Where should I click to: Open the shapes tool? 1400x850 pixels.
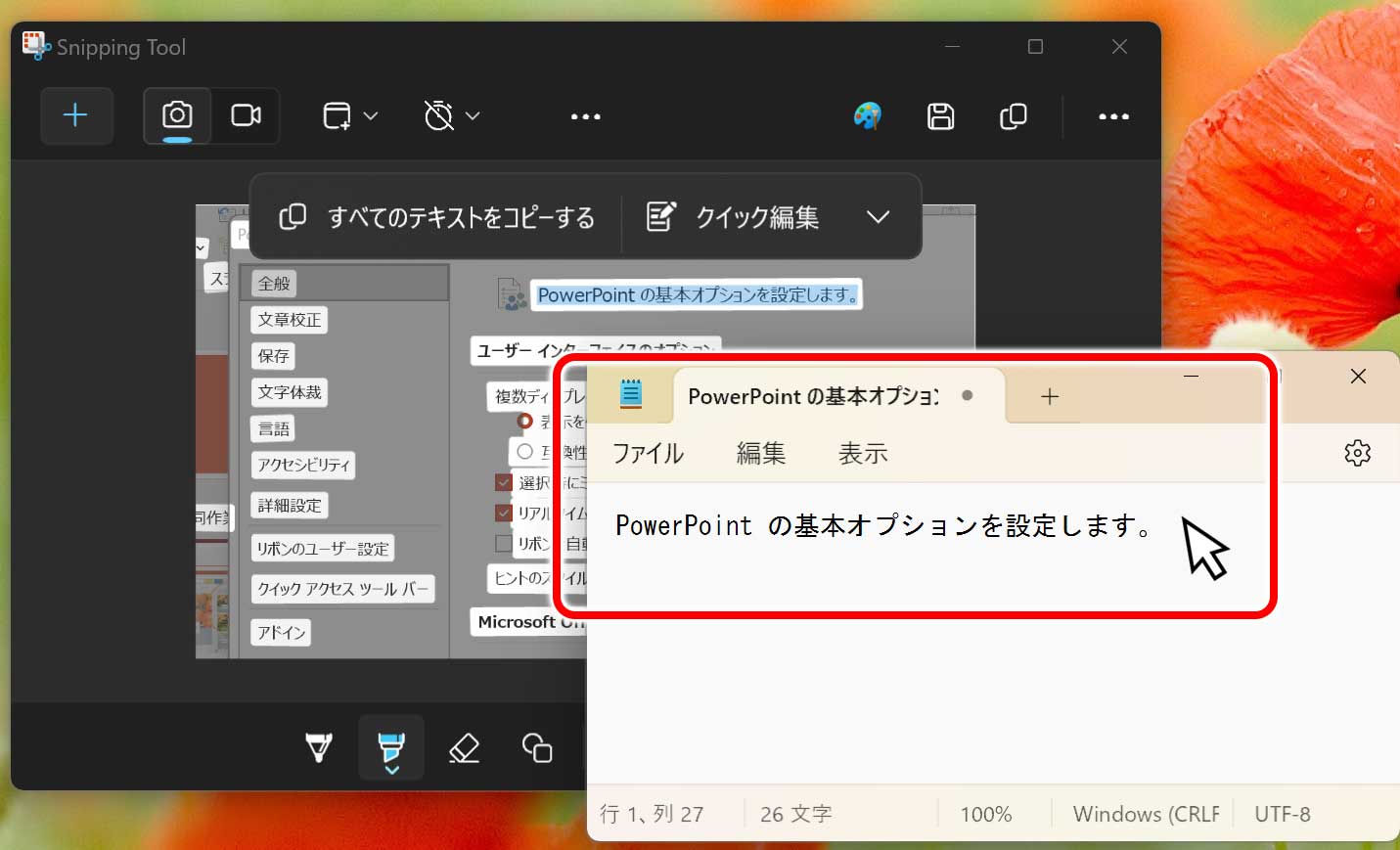pyautogui.click(x=537, y=748)
